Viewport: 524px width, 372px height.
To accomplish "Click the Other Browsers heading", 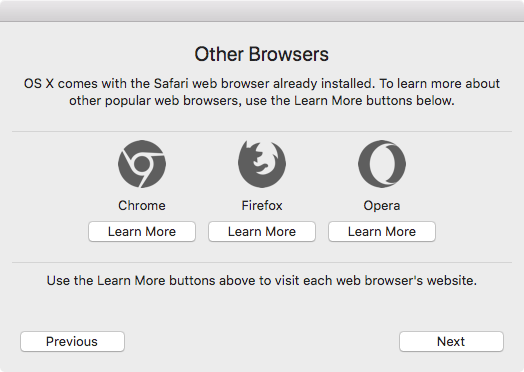I will (262, 54).
